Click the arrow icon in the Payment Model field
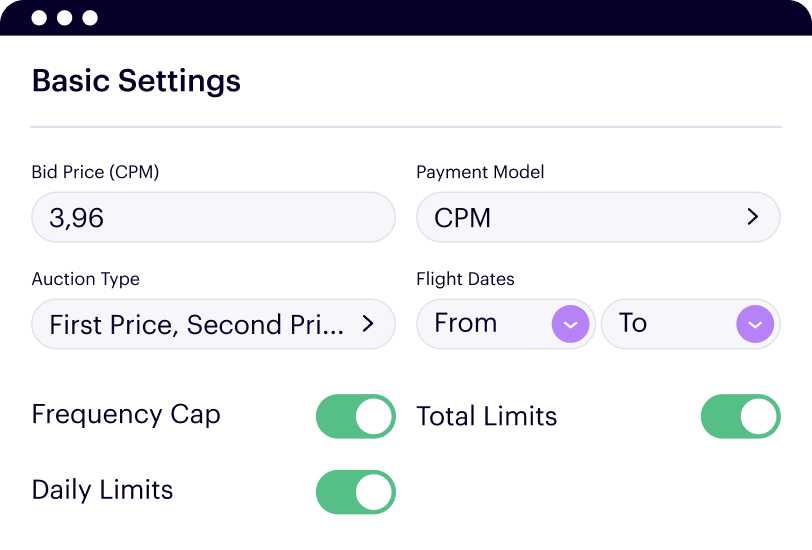Screen dimensions: 812x550 [753, 217]
